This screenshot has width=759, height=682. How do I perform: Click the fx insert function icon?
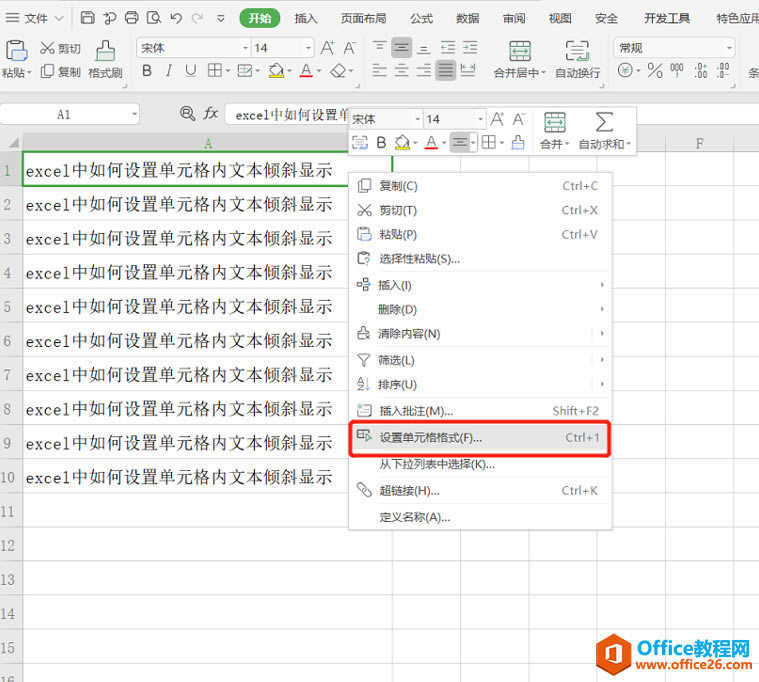click(211, 114)
